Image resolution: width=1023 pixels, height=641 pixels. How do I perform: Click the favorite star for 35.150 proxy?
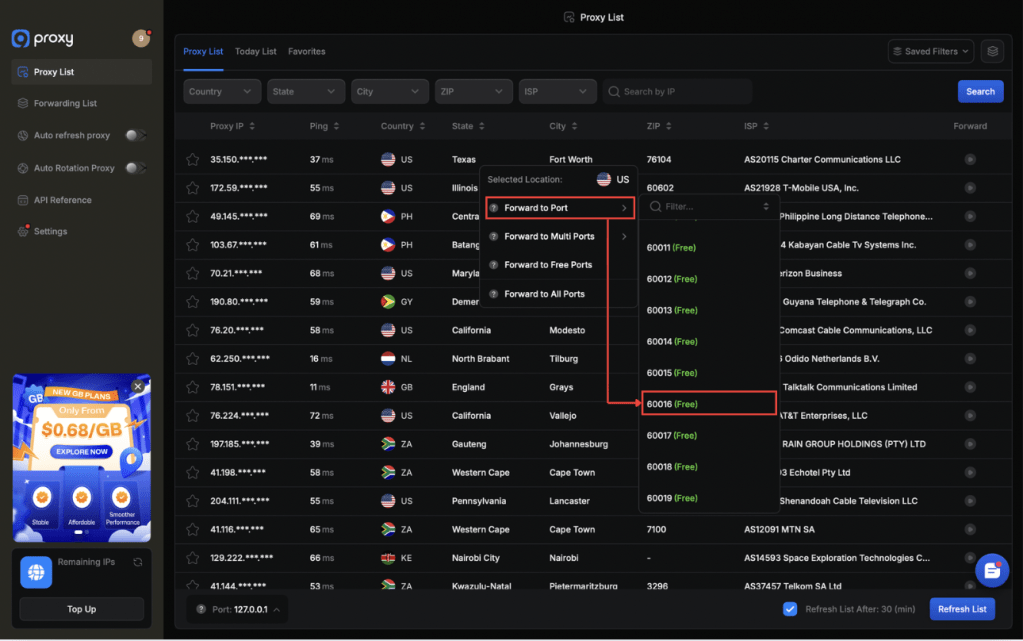(192, 159)
